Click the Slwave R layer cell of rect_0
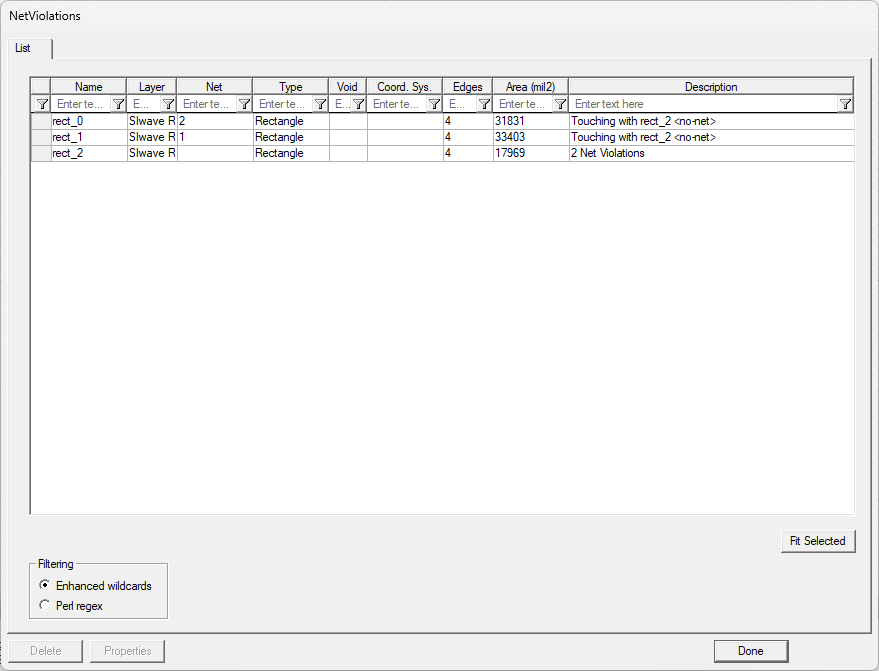The image size is (879, 671). [152, 121]
